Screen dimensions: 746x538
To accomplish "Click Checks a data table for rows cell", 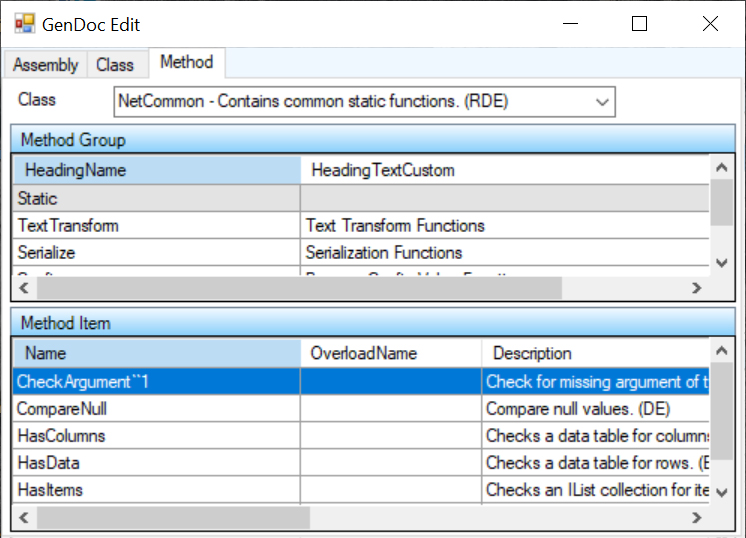I will pos(596,463).
